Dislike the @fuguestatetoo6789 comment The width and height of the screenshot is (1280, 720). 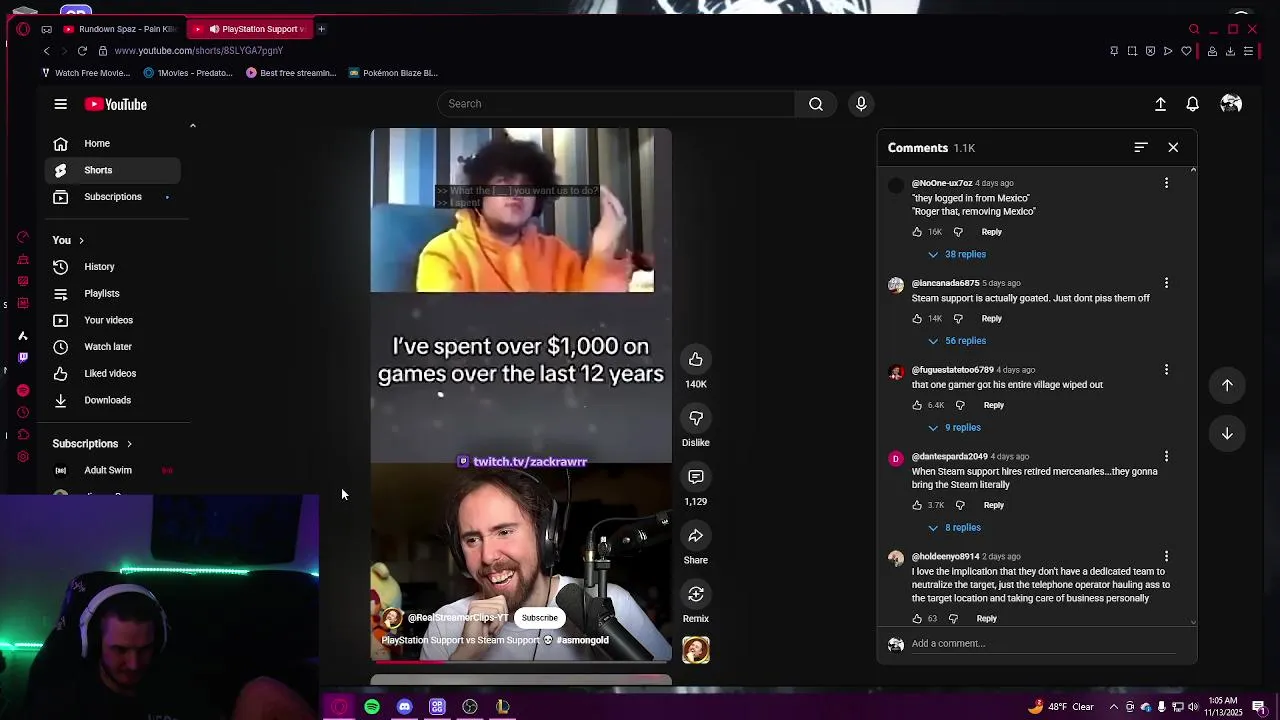(x=960, y=405)
